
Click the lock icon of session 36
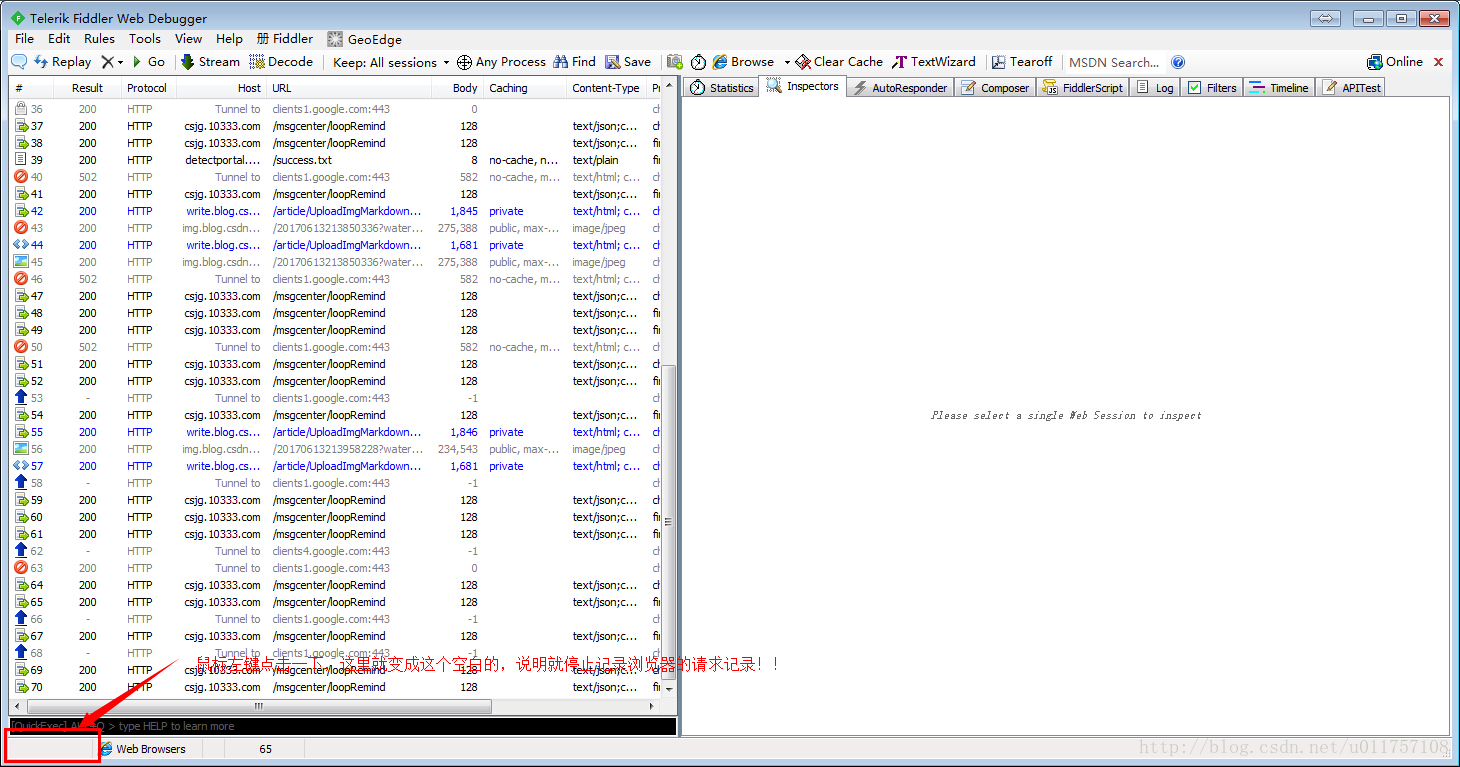point(21,109)
